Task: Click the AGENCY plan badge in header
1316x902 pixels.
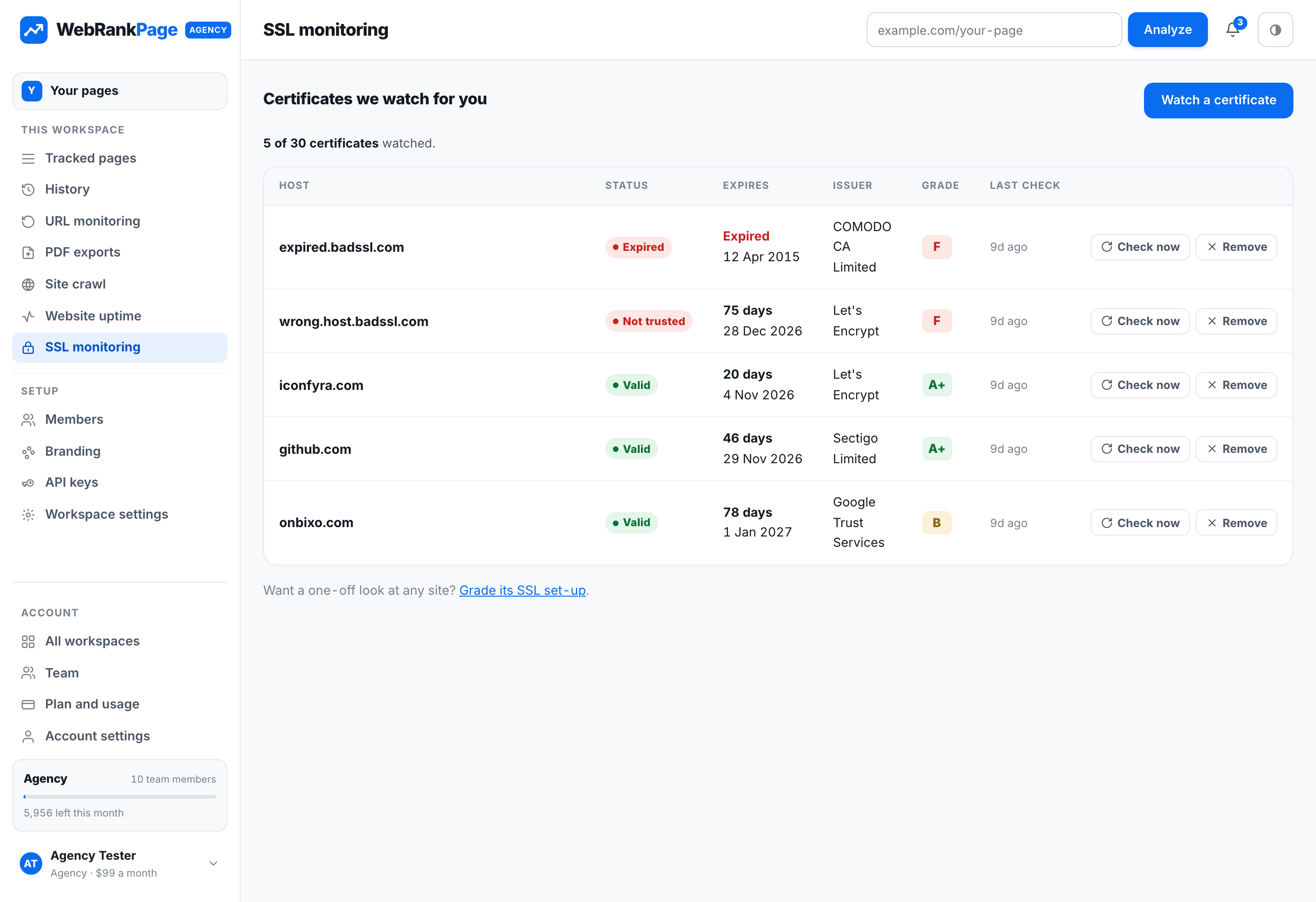Action: pos(208,30)
